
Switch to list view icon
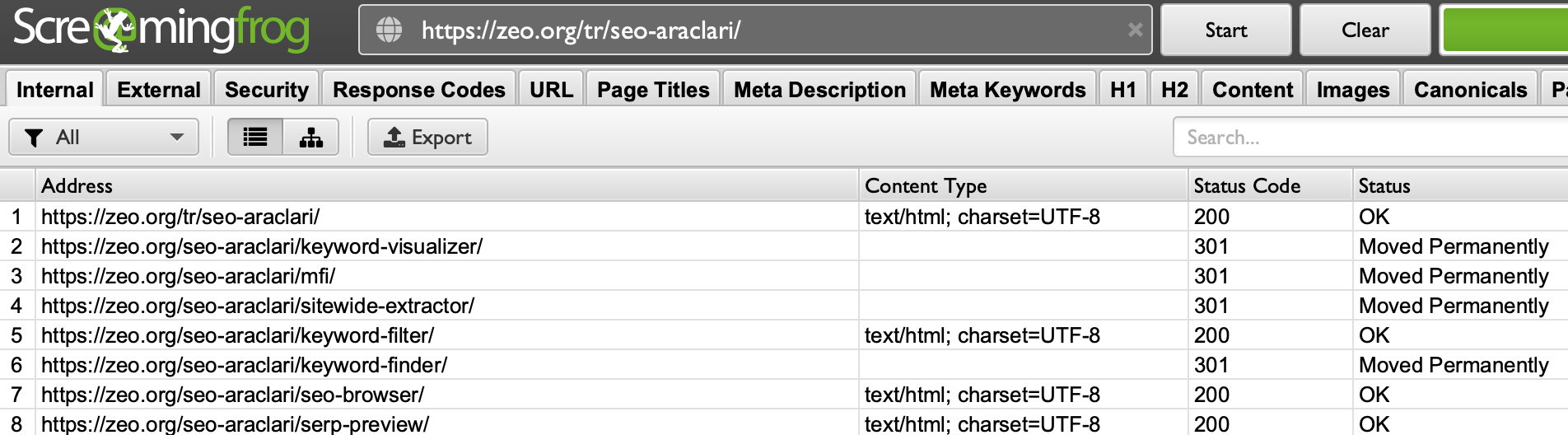pos(255,137)
